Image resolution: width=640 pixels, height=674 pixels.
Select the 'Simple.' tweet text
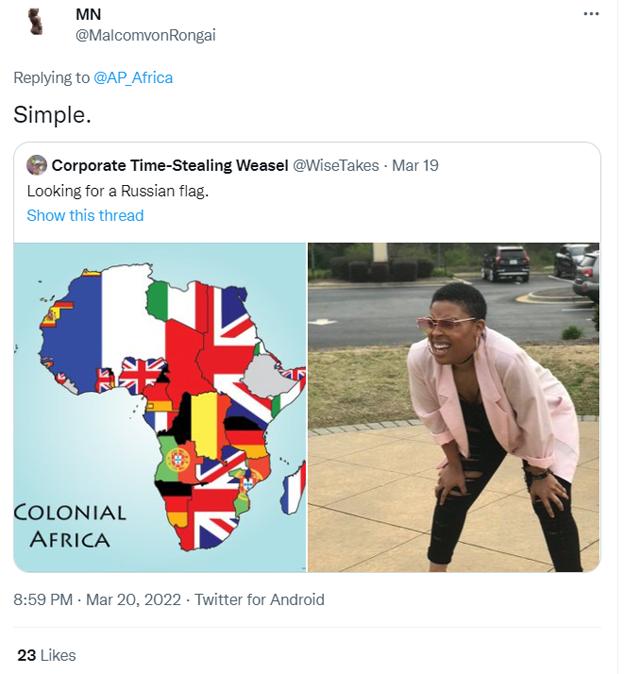(52, 114)
